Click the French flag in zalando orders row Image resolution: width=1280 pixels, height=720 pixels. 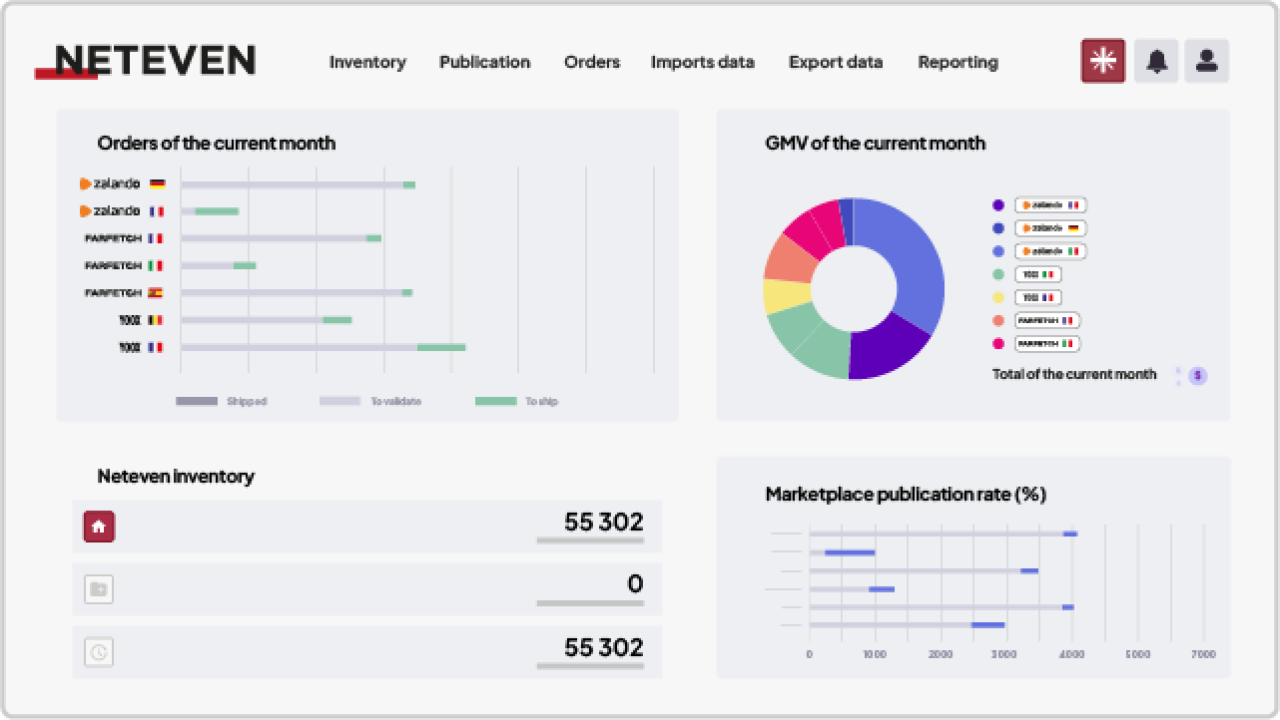[157, 211]
